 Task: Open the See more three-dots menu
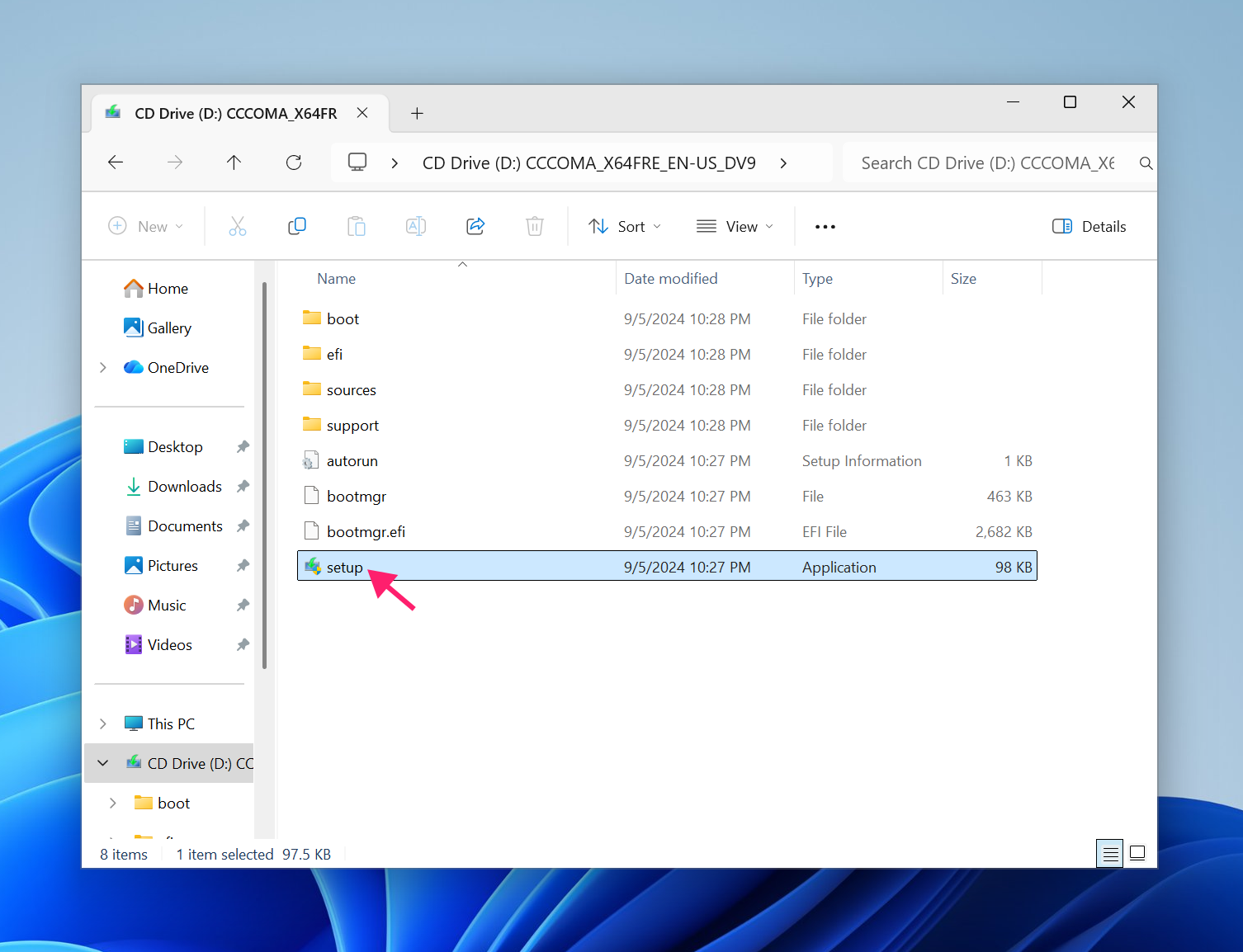pos(825,227)
